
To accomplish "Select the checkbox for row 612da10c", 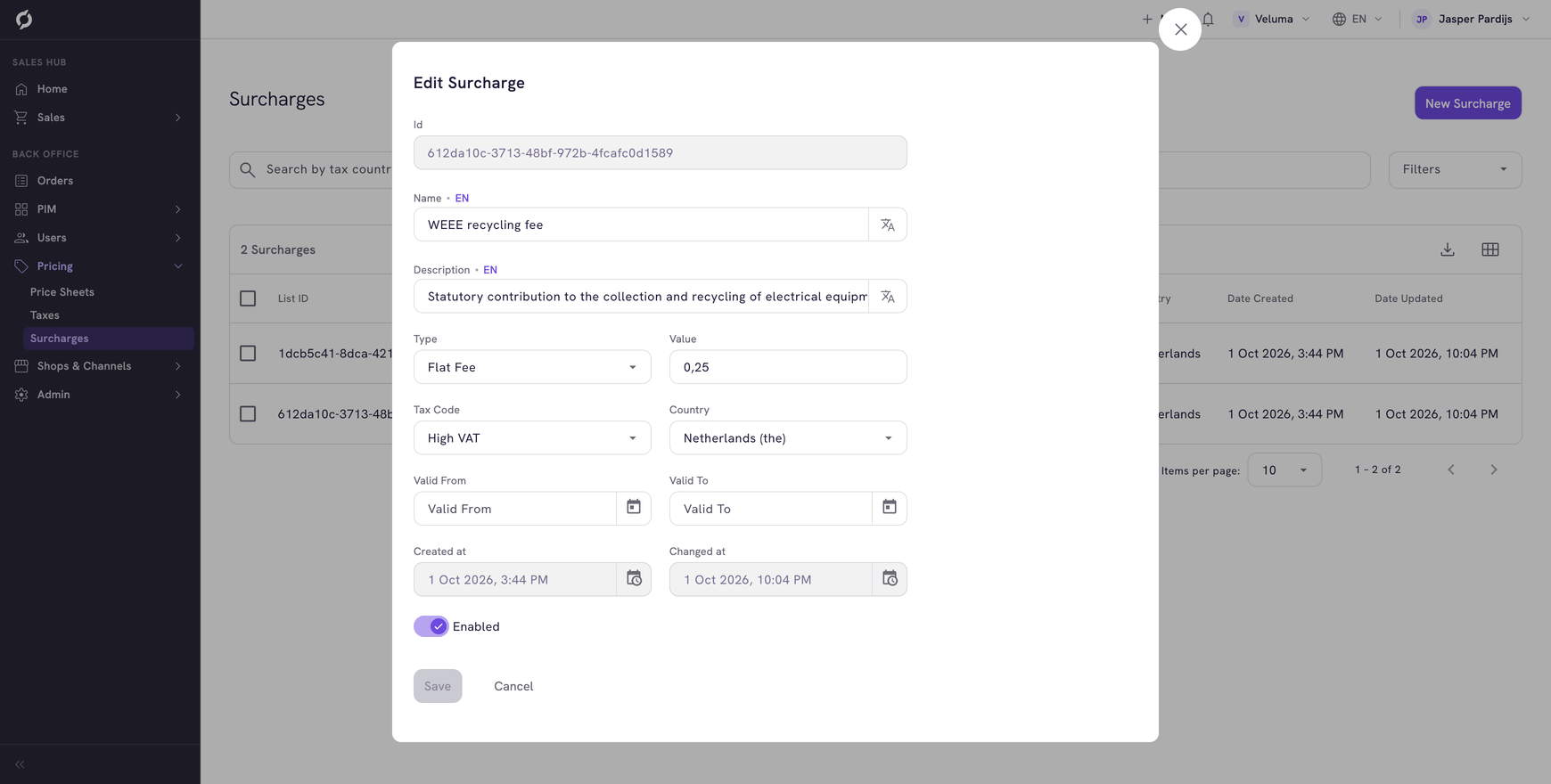I will [x=248, y=414].
